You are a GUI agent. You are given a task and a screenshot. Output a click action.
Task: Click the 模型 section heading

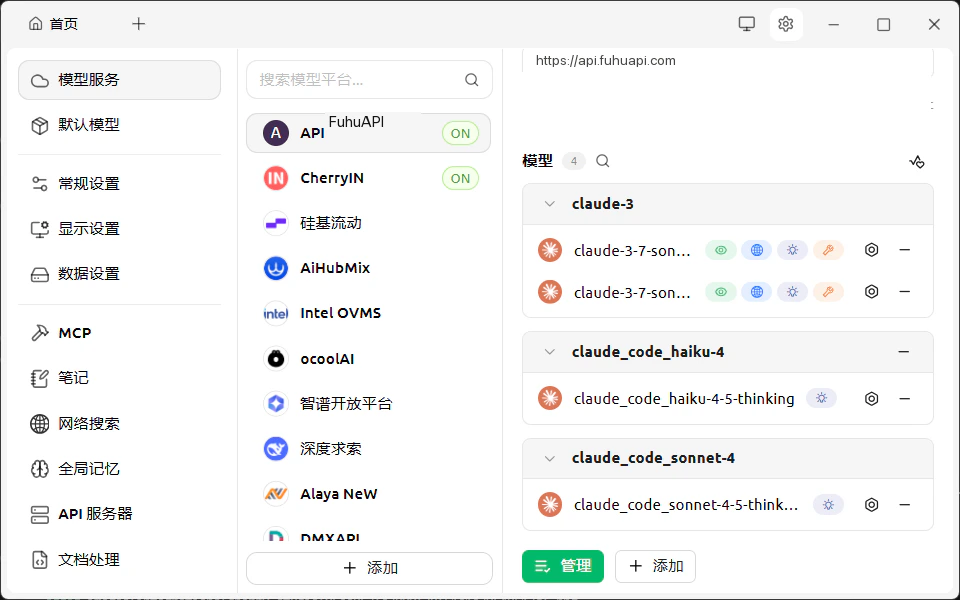(x=537, y=161)
